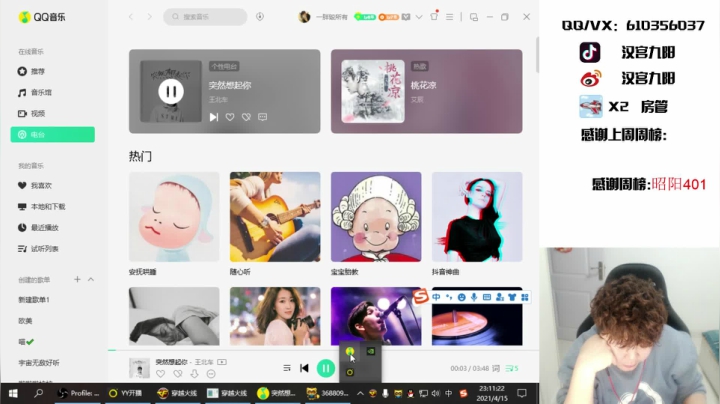Open the message envelope icon in header

coord(406,17)
